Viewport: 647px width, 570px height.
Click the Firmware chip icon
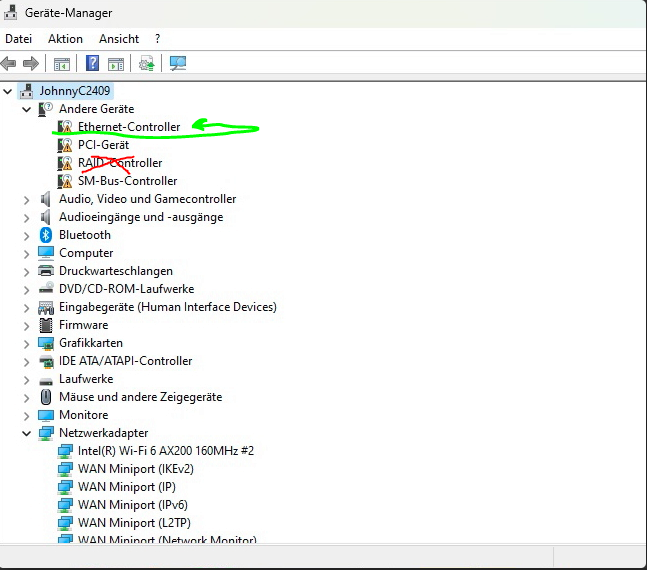46,325
